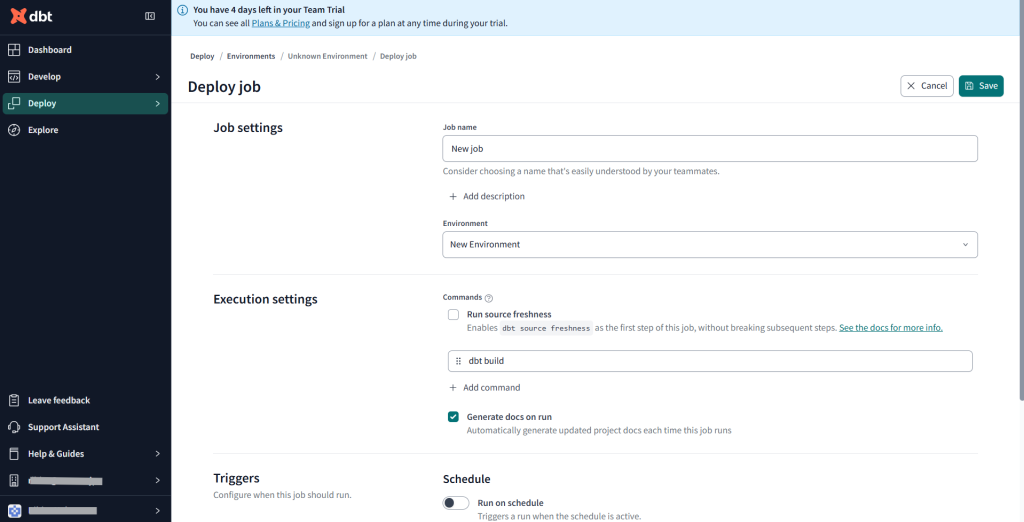The image size is (1024, 522).
Task: Go to Environments in the breadcrumb
Action: point(251,56)
